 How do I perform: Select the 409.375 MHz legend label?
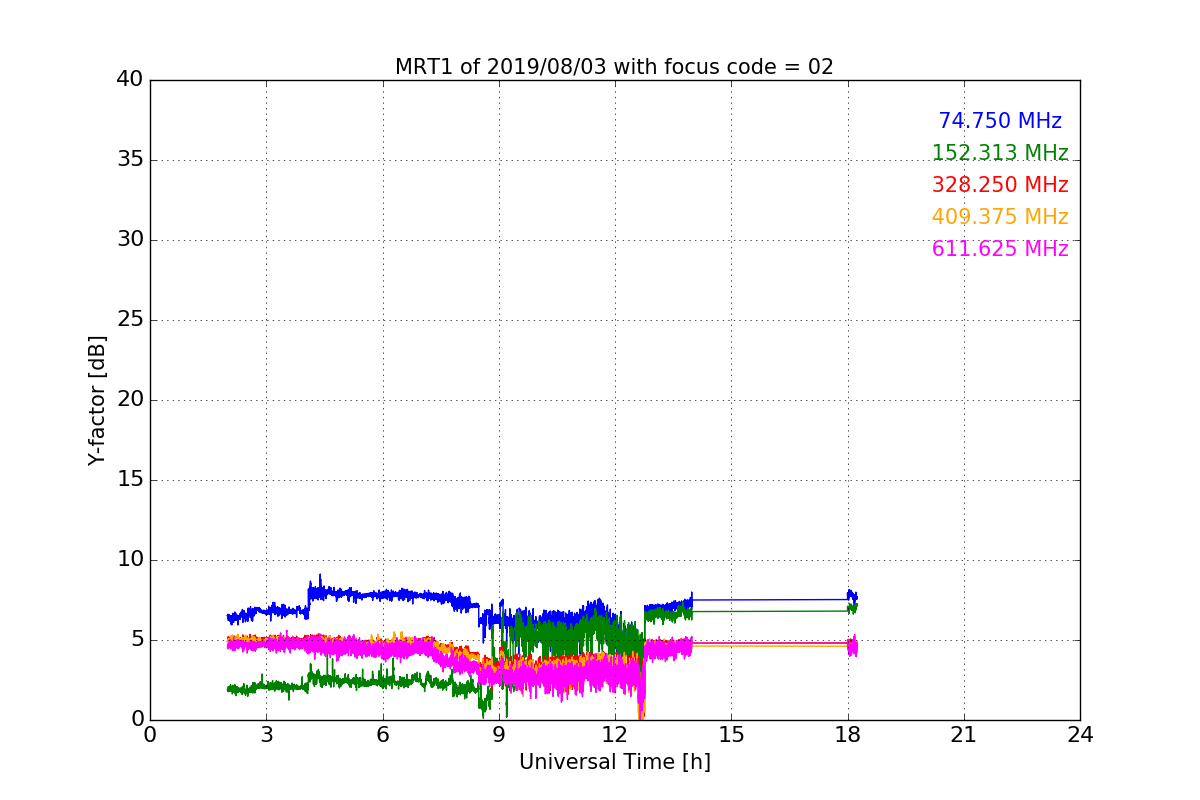[1000, 217]
